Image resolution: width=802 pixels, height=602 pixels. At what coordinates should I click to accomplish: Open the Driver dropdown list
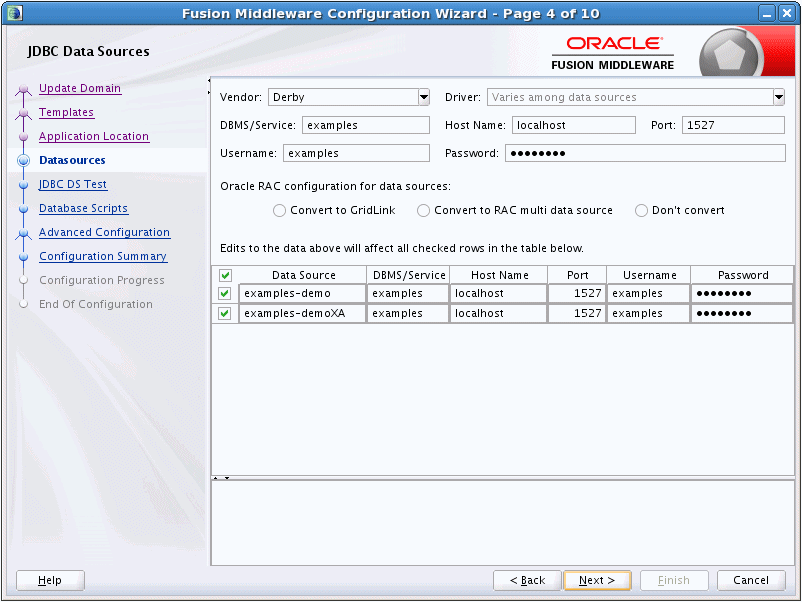(x=778, y=97)
